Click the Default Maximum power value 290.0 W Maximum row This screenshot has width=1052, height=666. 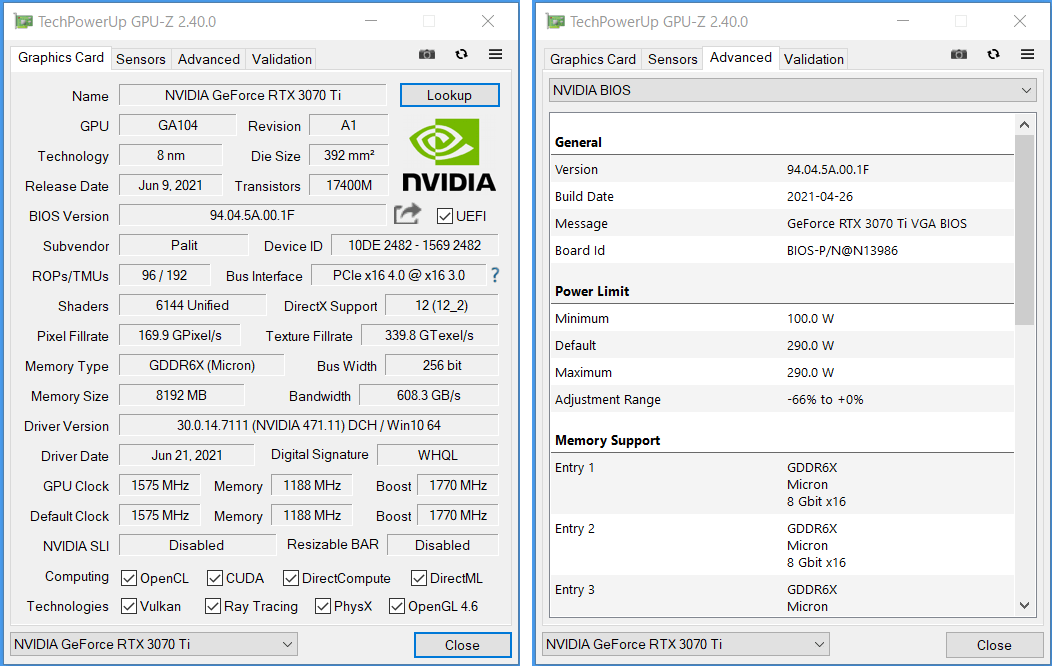(x=782, y=373)
